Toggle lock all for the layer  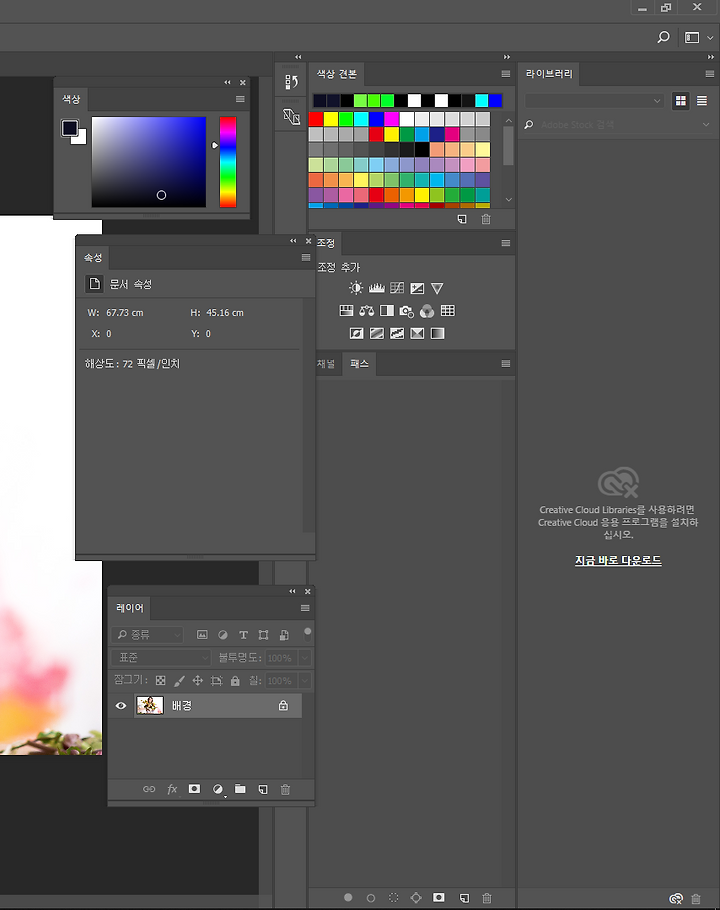pyautogui.click(x=235, y=680)
